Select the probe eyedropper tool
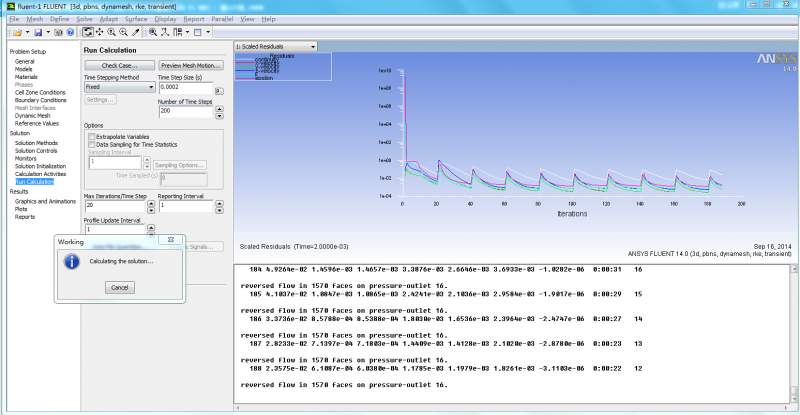This screenshot has height=415, width=800. pyautogui.click(x=135, y=32)
